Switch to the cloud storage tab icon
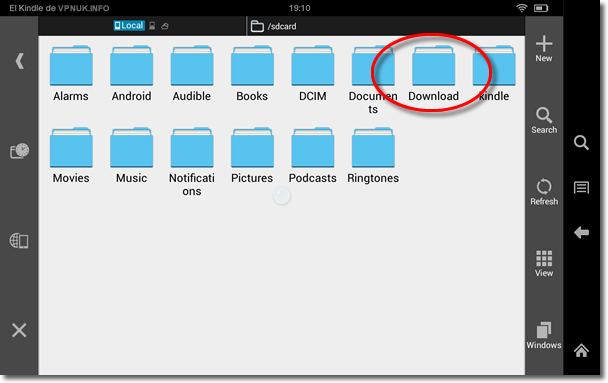 [165, 26]
